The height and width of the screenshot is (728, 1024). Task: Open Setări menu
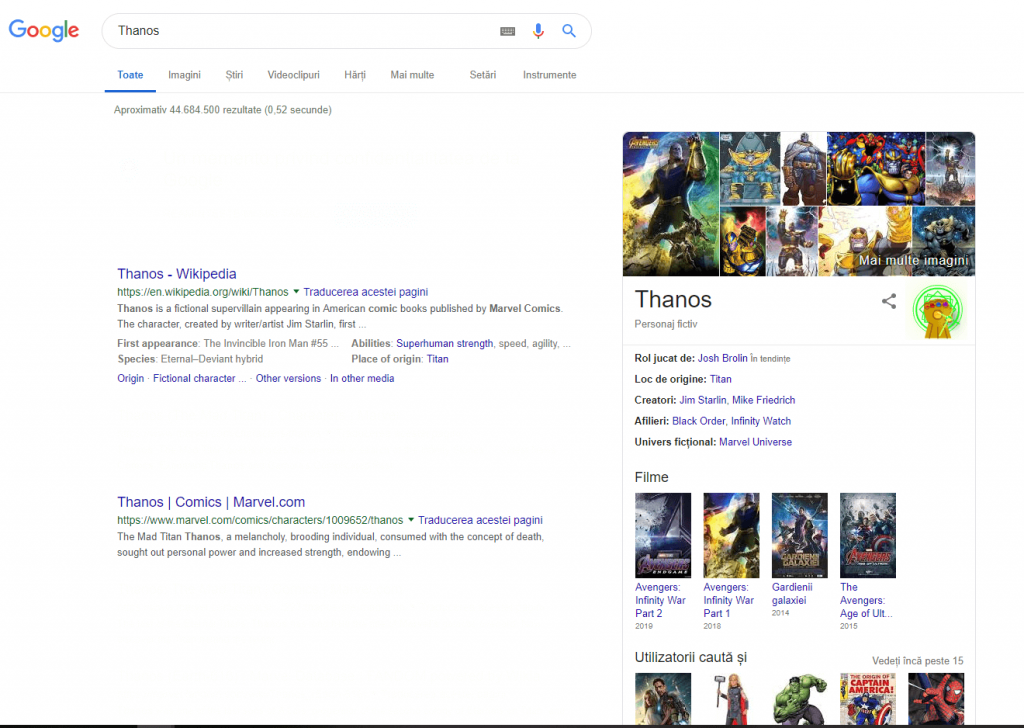click(x=483, y=75)
